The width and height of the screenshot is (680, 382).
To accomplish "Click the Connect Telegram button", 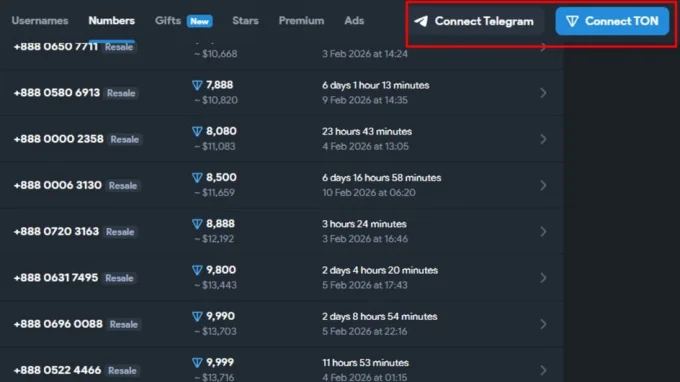I will point(475,21).
